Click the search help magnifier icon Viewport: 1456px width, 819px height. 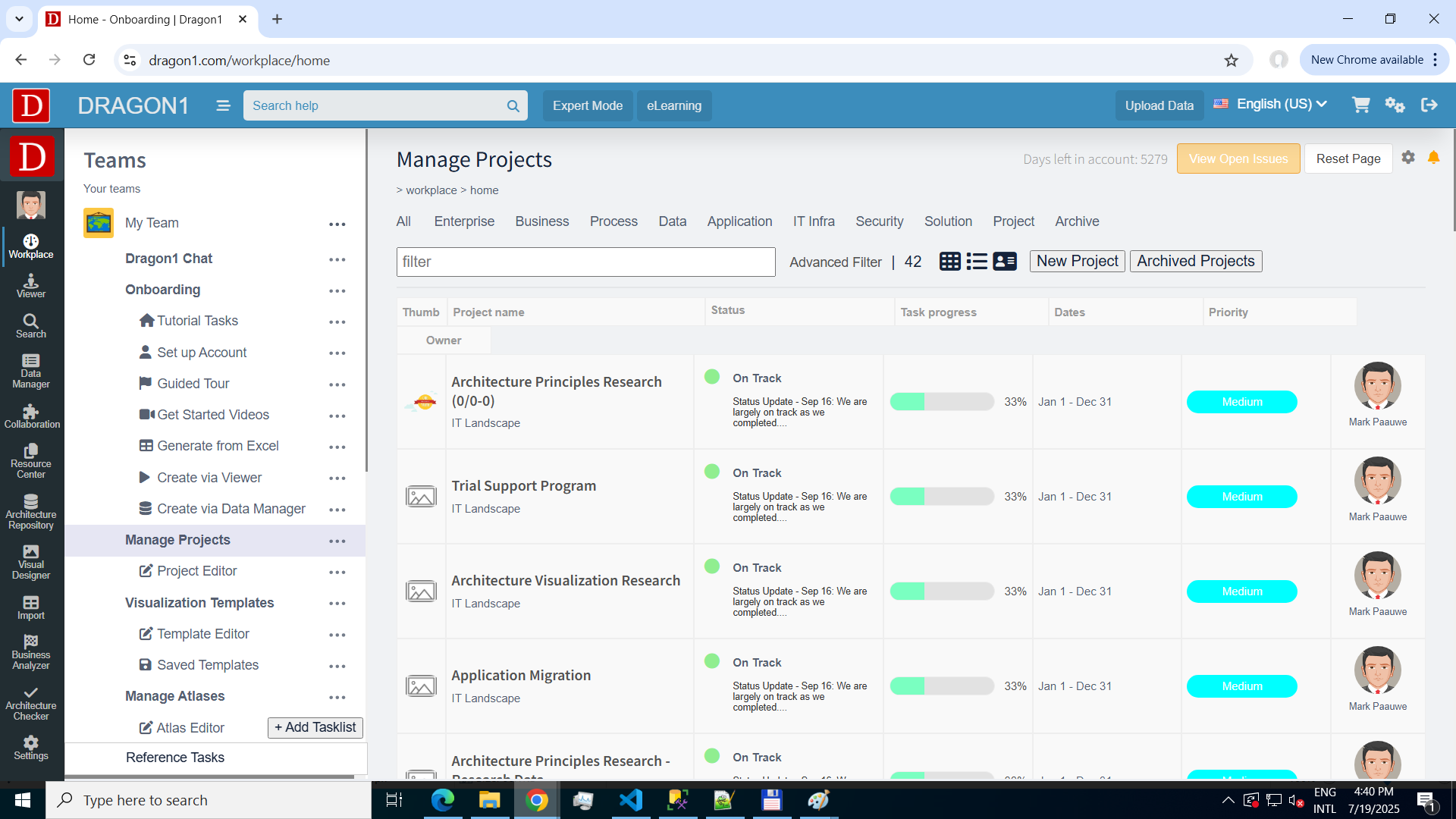pos(513,106)
